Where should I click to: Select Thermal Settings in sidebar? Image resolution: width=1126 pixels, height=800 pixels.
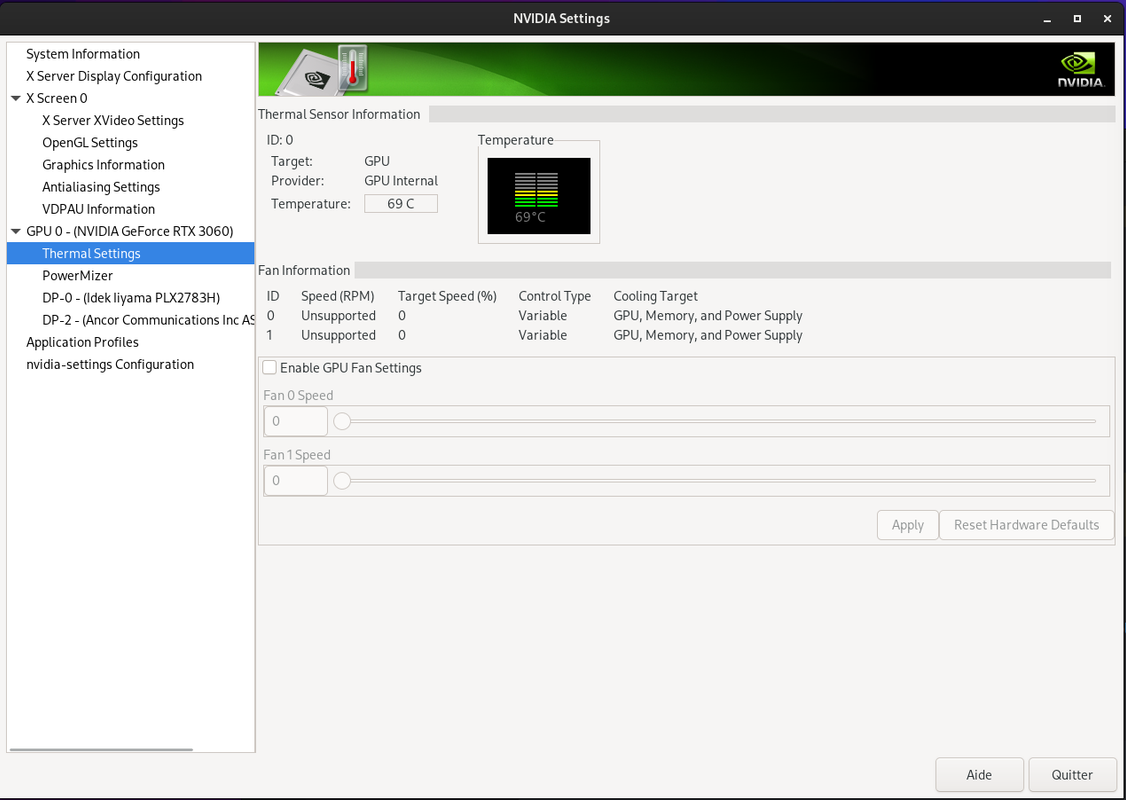coord(131,254)
